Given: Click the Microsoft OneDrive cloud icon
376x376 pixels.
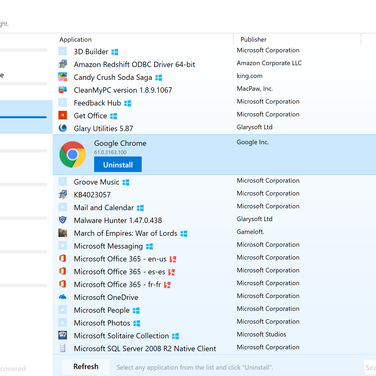Looking at the screenshot, I should [63, 297].
